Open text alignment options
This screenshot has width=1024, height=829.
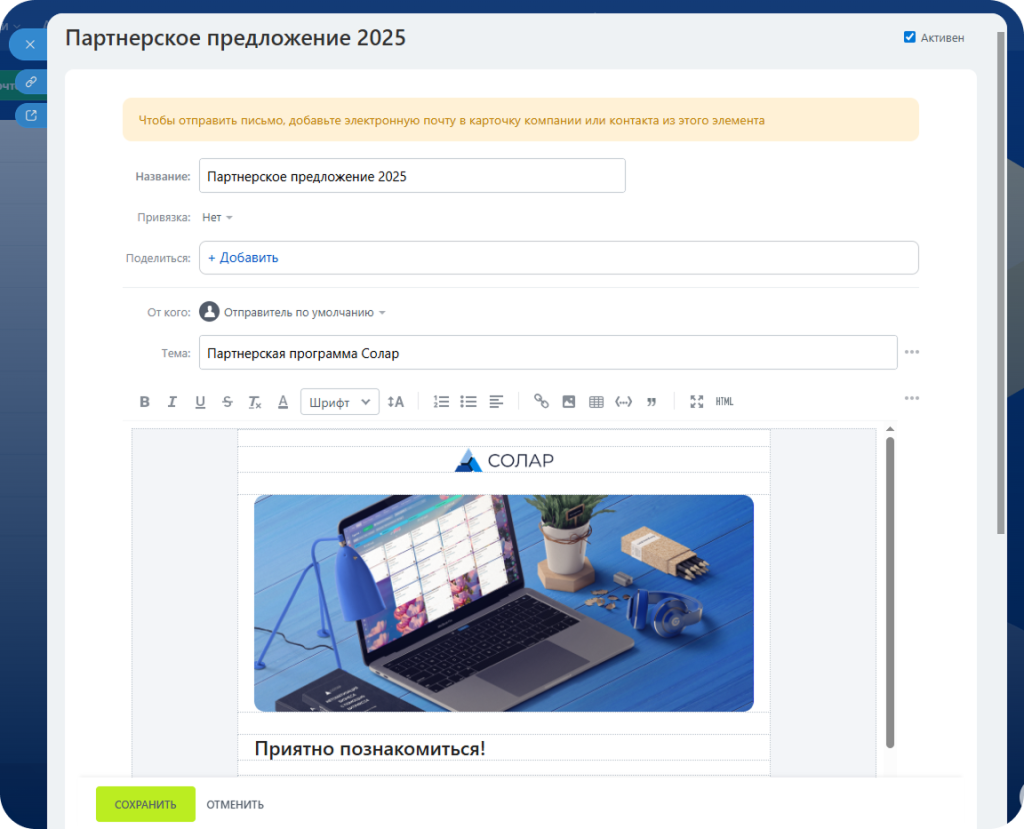496,402
